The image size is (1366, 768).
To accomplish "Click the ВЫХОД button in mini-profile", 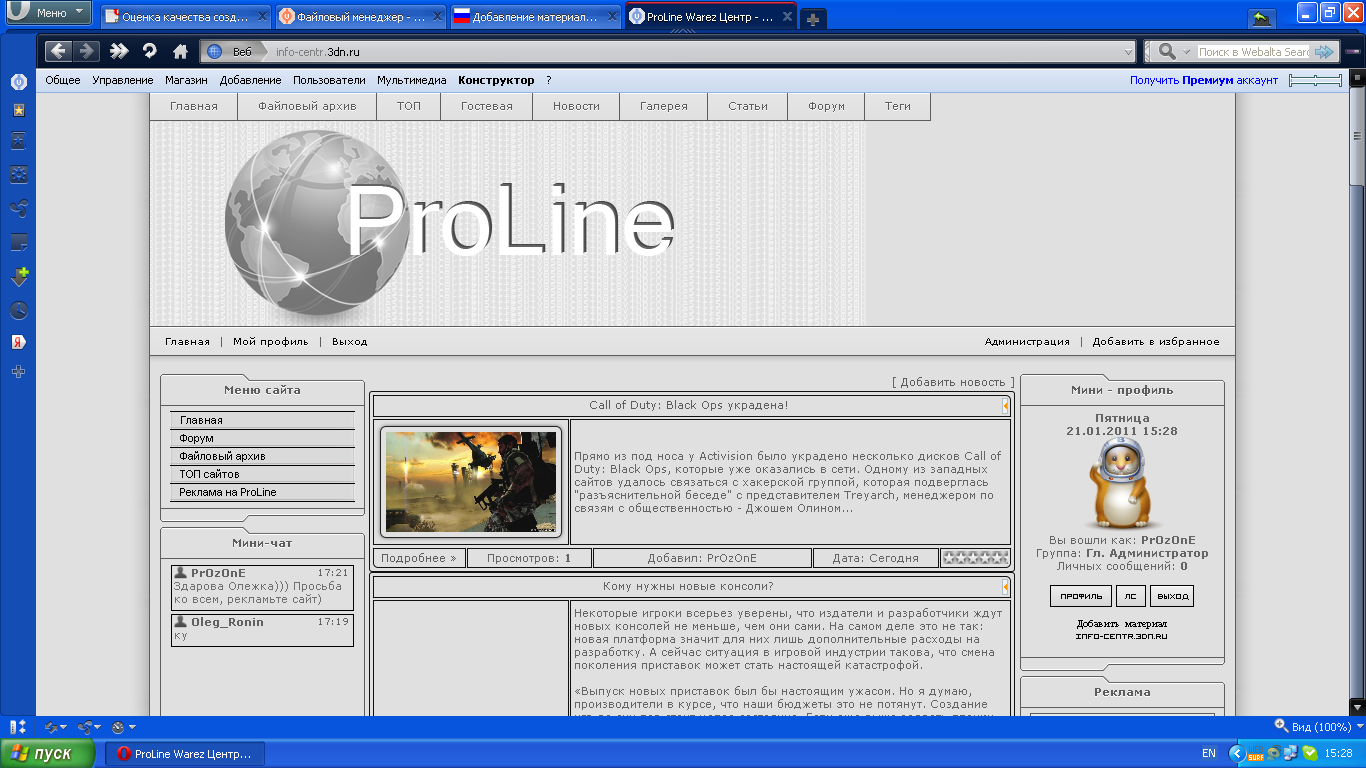I will tap(1172, 596).
